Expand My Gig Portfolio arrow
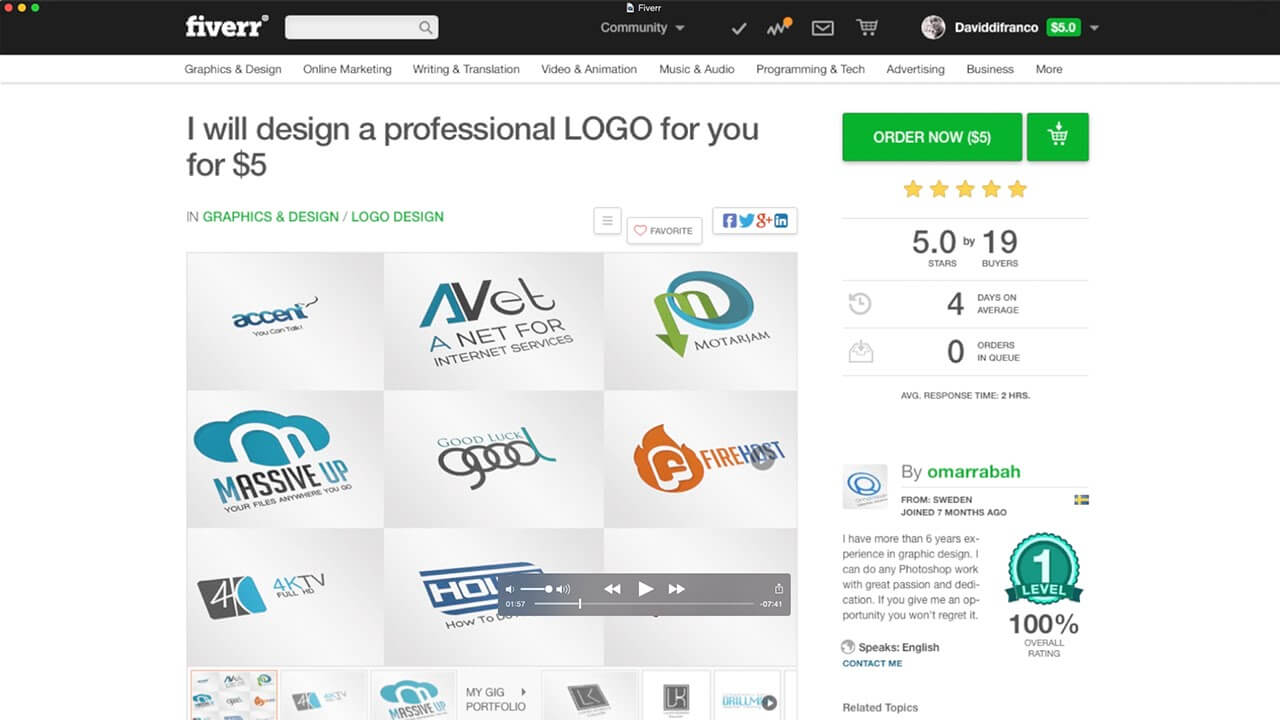1280x720 pixels. (522, 692)
